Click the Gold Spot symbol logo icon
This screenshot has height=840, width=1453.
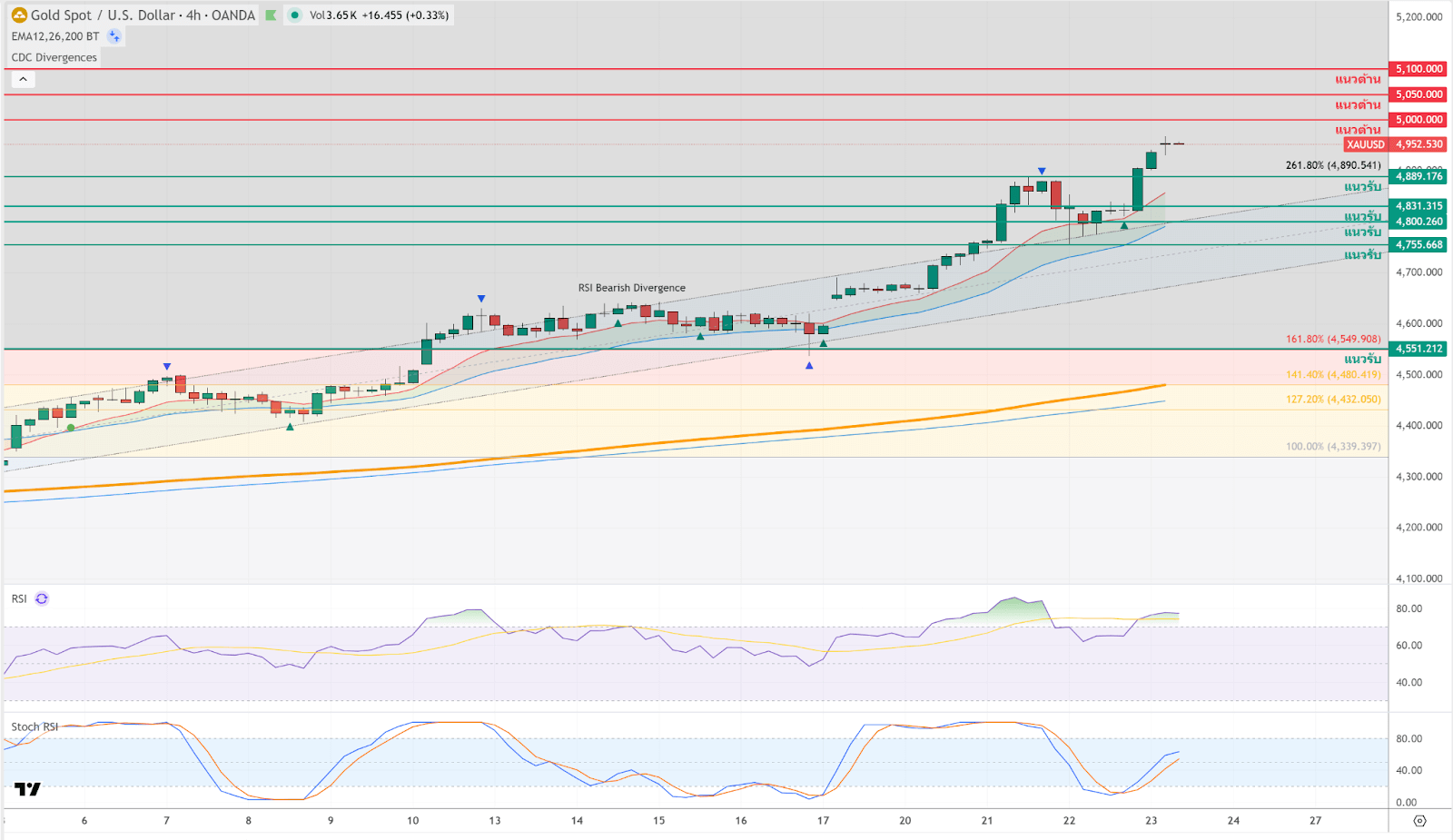pyautogui.click(x=19, y=15)
